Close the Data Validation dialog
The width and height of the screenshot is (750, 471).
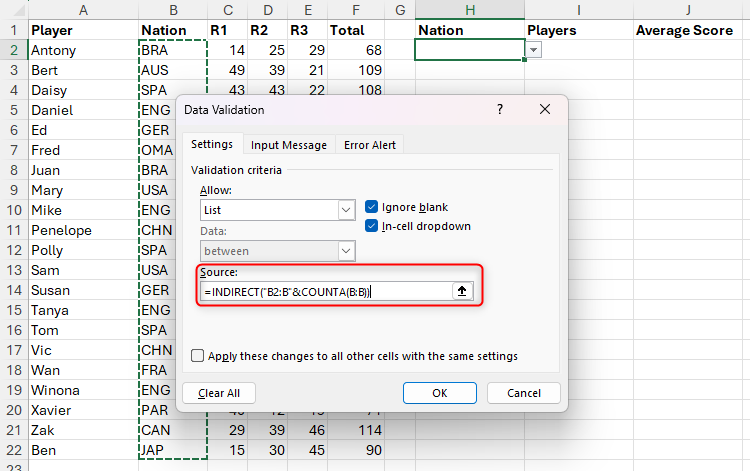544,110
